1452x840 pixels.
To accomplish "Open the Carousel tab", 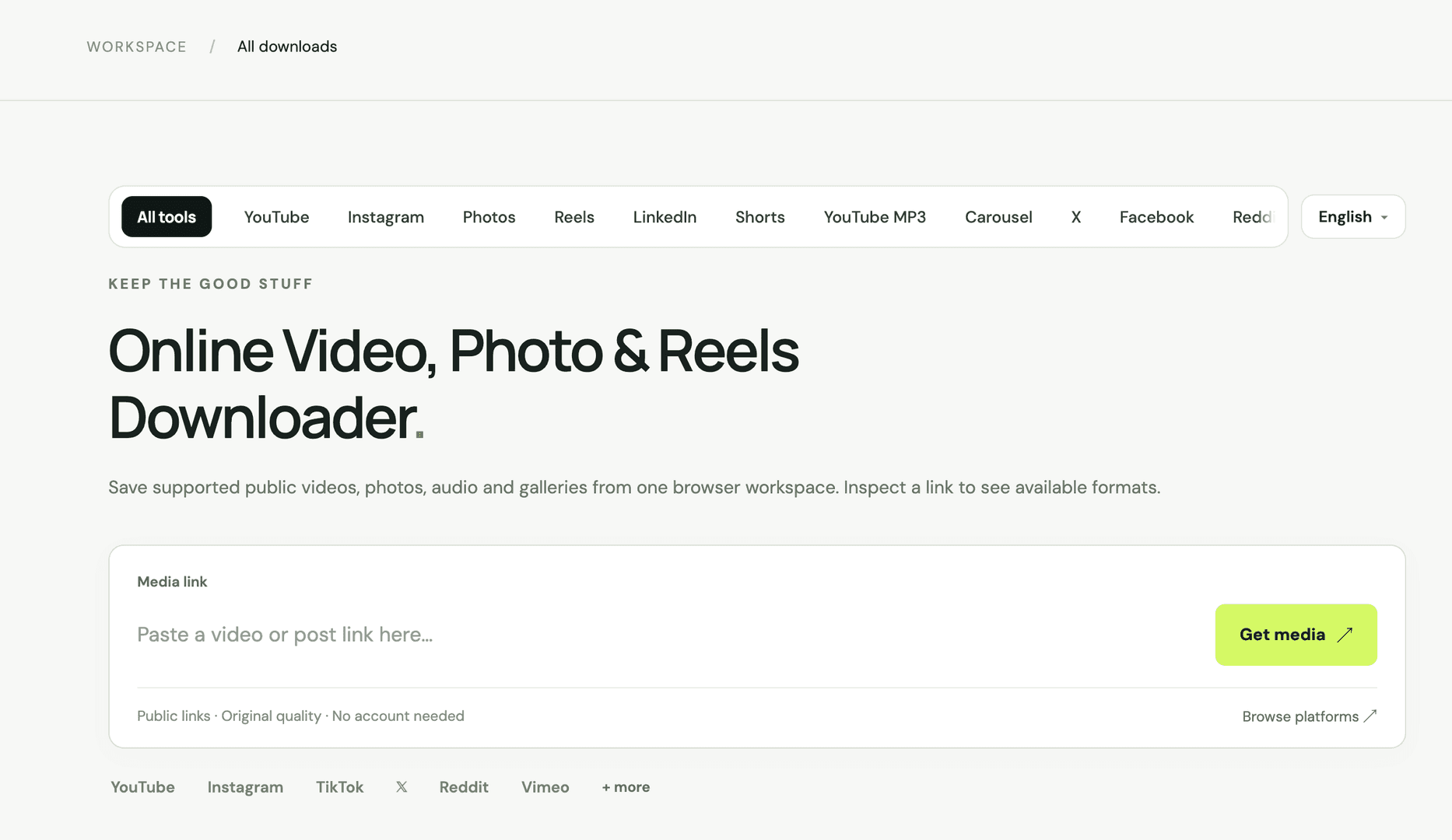I will 998,217.
